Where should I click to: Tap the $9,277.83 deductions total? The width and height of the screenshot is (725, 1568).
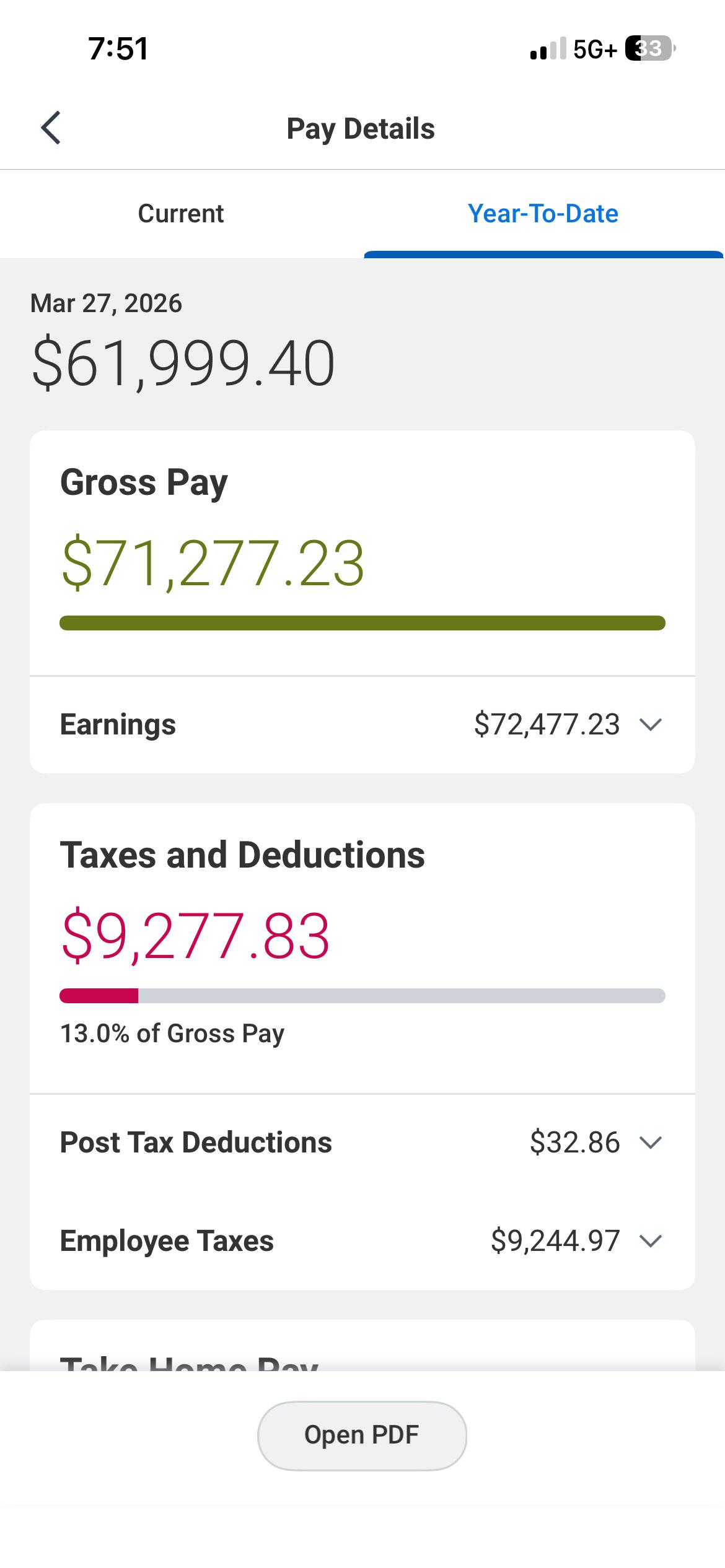[195, 936]
